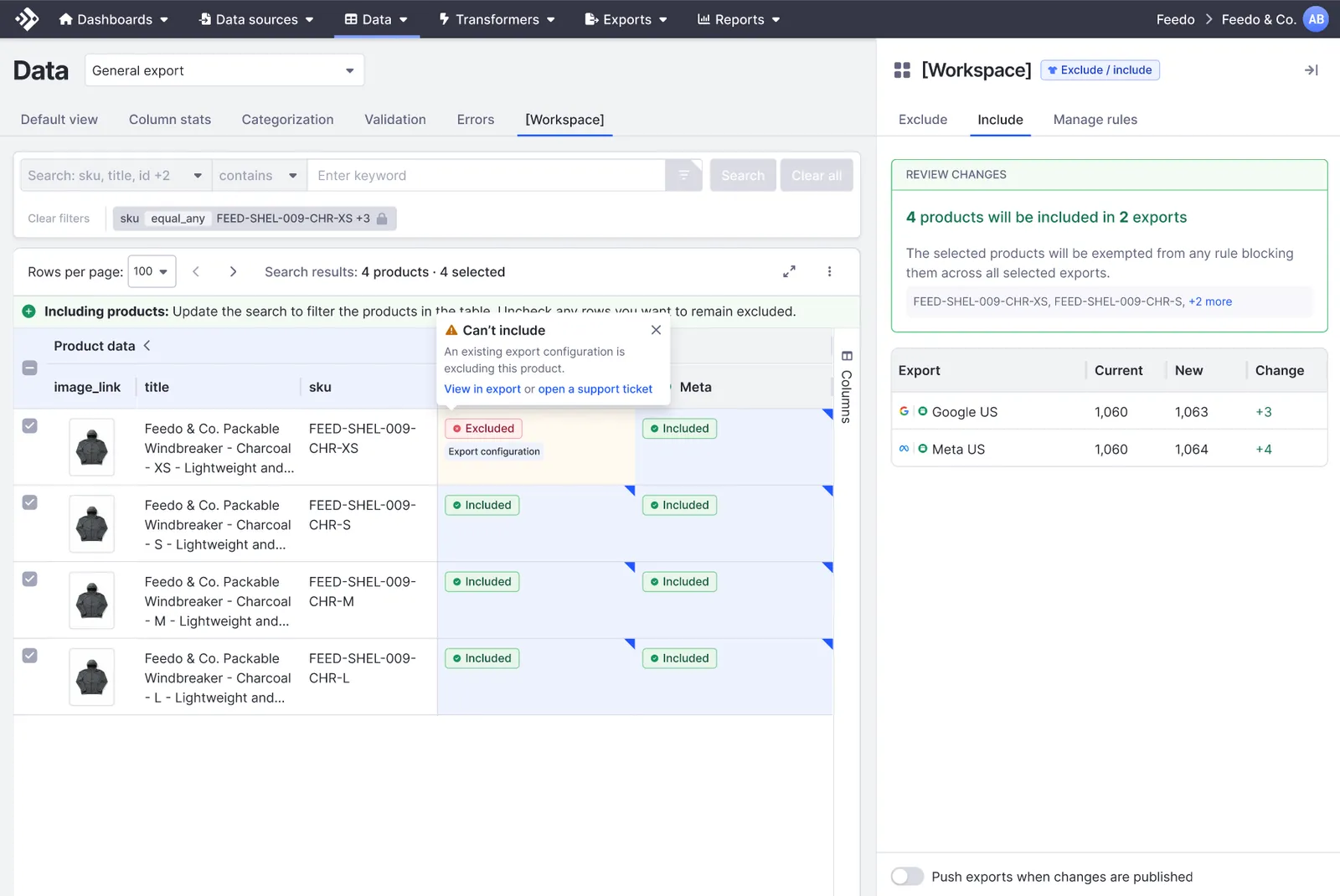
Task: Change rows per page dropdown
Action: pos(152,271)
